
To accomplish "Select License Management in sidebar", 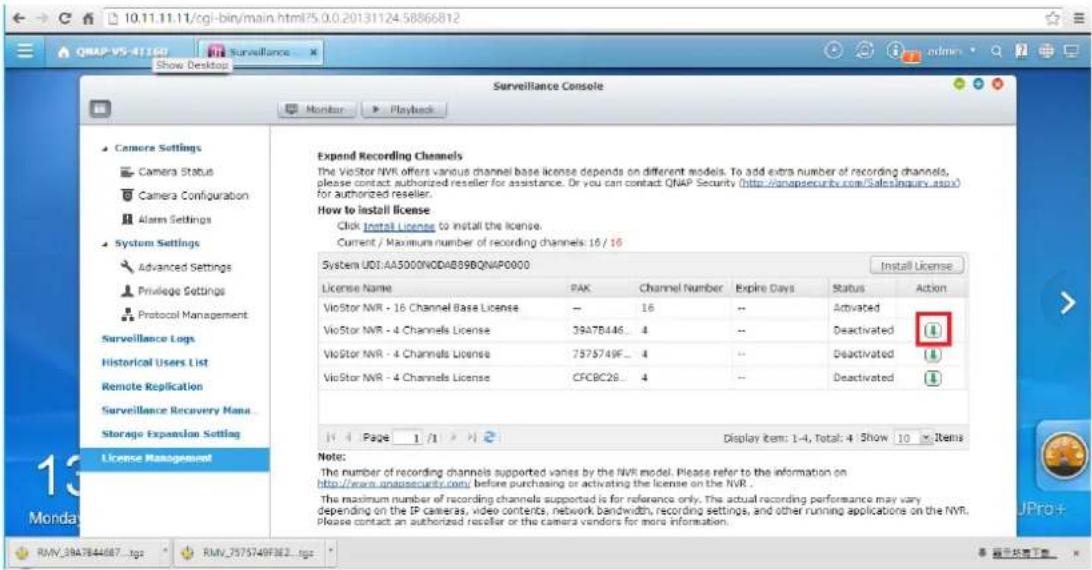I will [x=175, y=459].
